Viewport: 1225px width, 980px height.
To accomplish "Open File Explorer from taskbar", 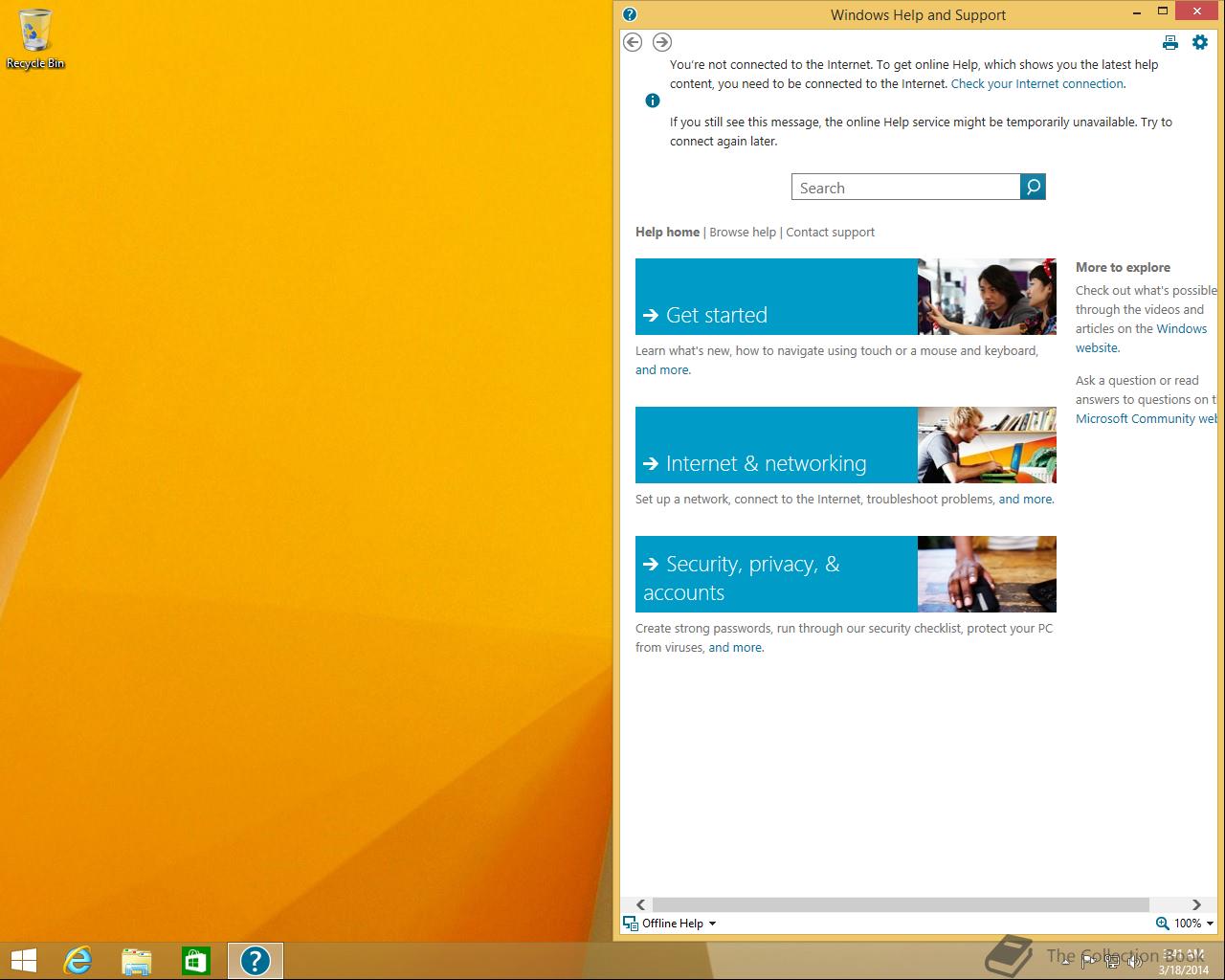I will [137, 961].
